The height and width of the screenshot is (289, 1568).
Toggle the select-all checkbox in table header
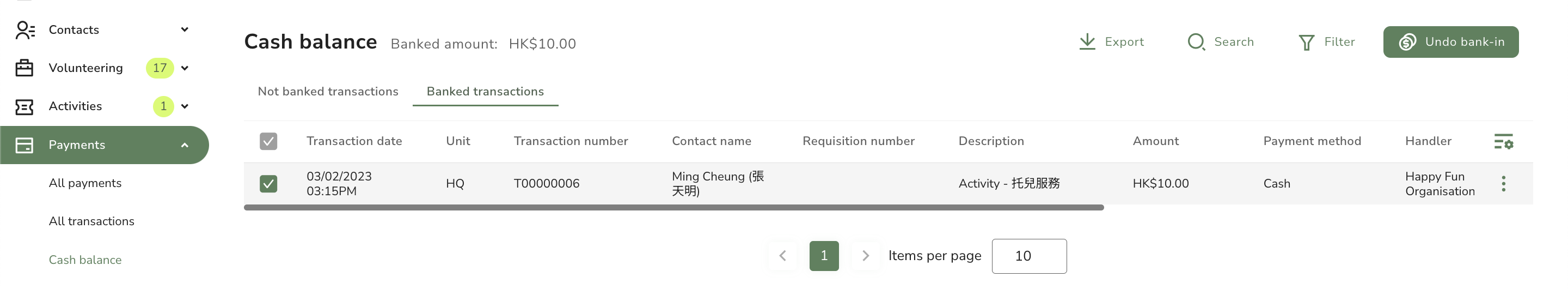pos(268,141)
